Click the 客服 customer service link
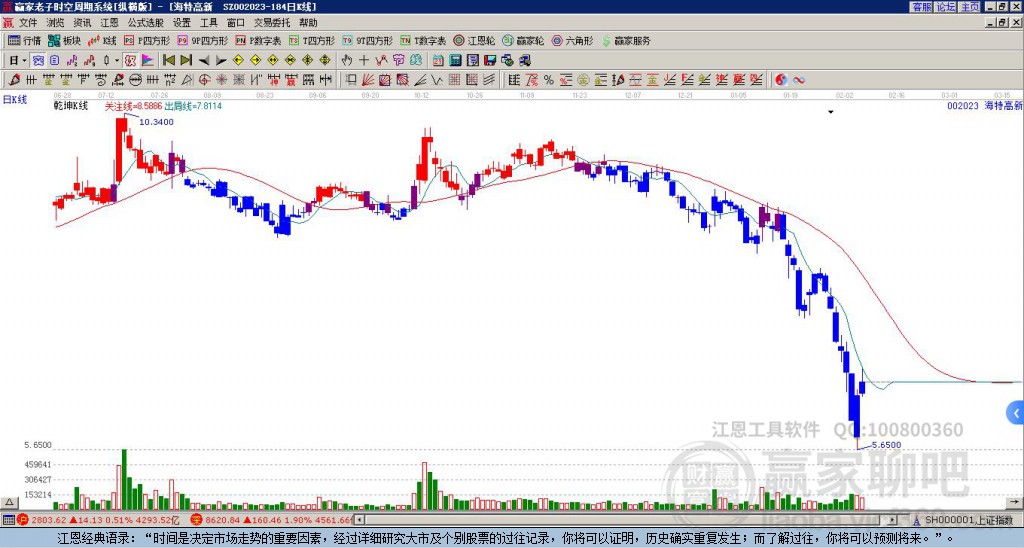 click(922, 7)
